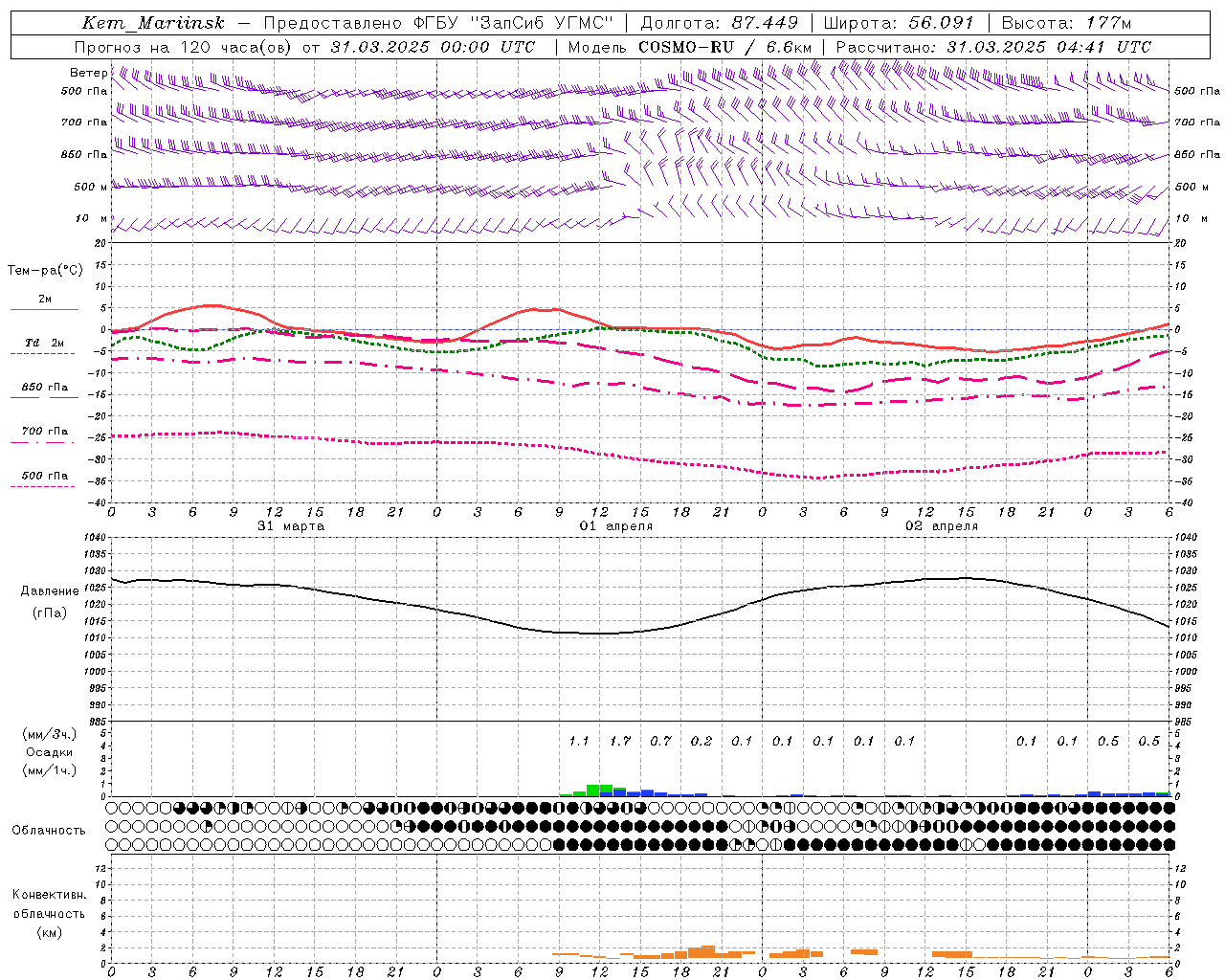Viewport: 1225px width, 980px height.
Task: Click the date label 02 апреля
Action: (x=942, y=526)
